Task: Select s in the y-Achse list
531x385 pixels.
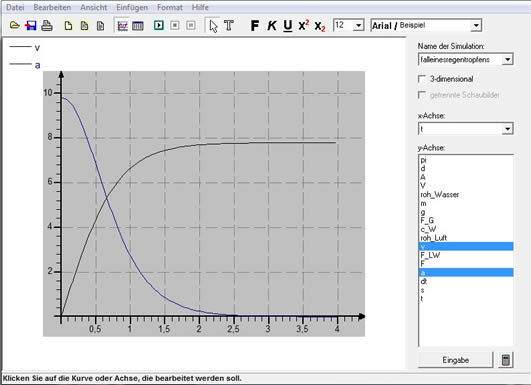Action: point(466,290)
